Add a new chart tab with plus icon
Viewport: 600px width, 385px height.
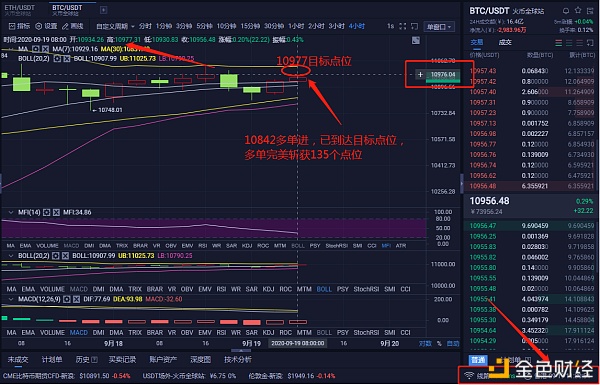(x=103, y=10)
